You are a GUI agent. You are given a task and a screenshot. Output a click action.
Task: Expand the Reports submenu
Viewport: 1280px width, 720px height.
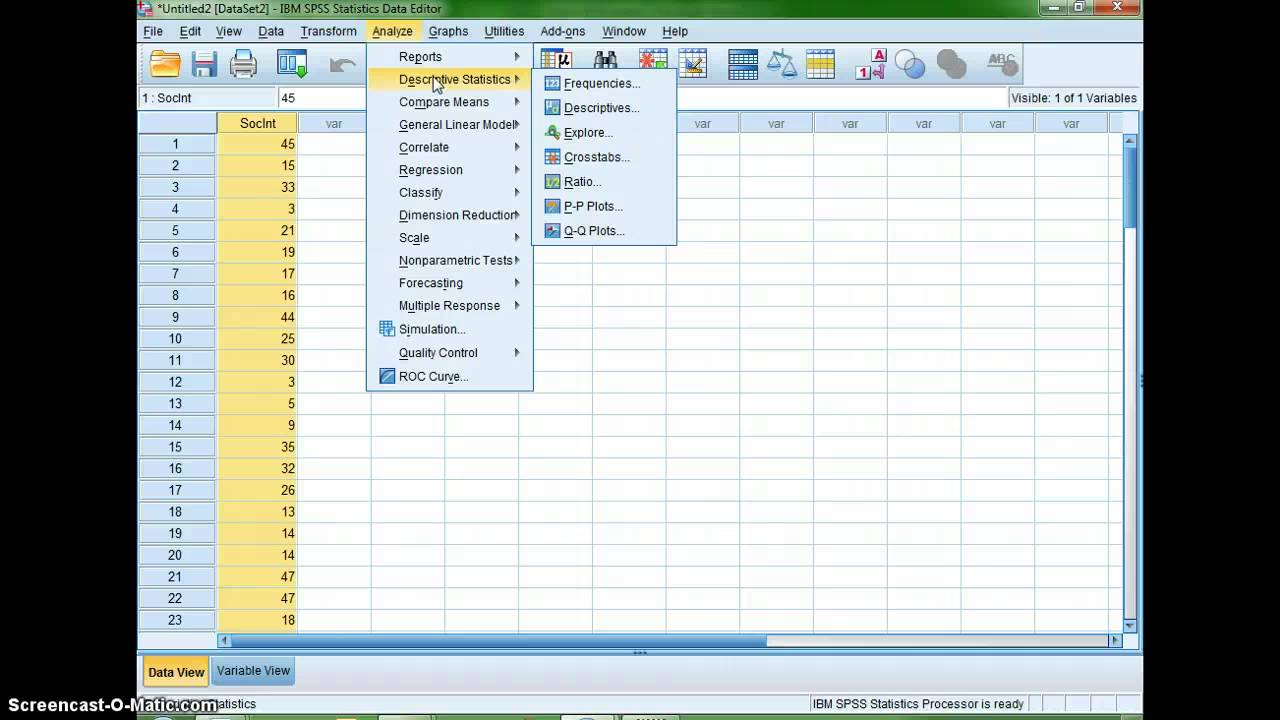pos(450,57)
